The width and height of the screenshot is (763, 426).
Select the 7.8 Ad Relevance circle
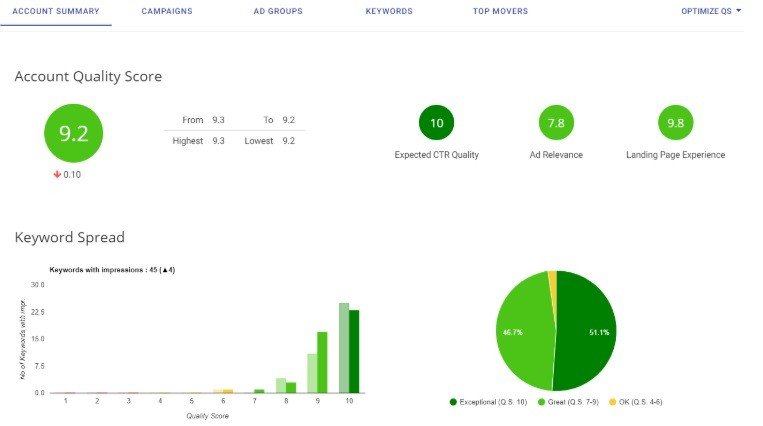[556, 123]
